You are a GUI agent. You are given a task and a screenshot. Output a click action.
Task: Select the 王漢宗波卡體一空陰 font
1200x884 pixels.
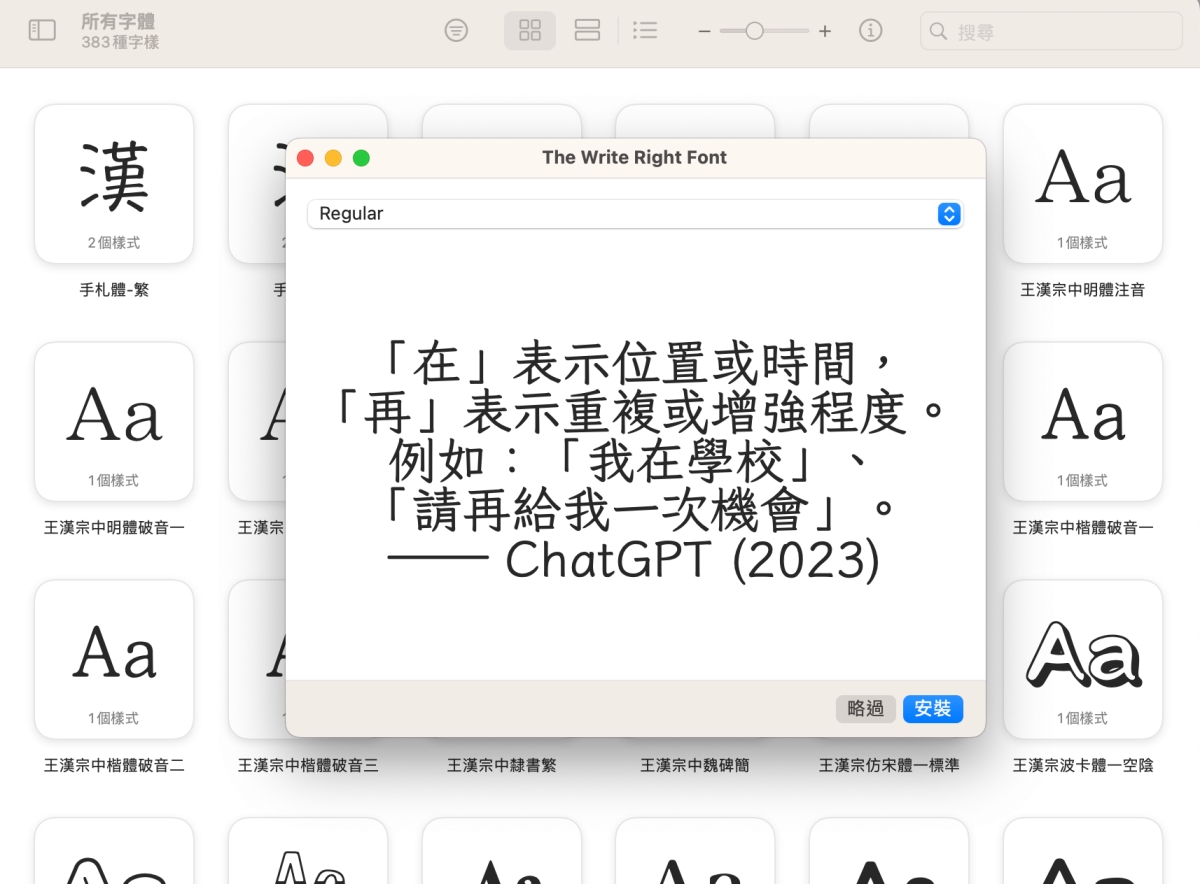(1082, 660)
